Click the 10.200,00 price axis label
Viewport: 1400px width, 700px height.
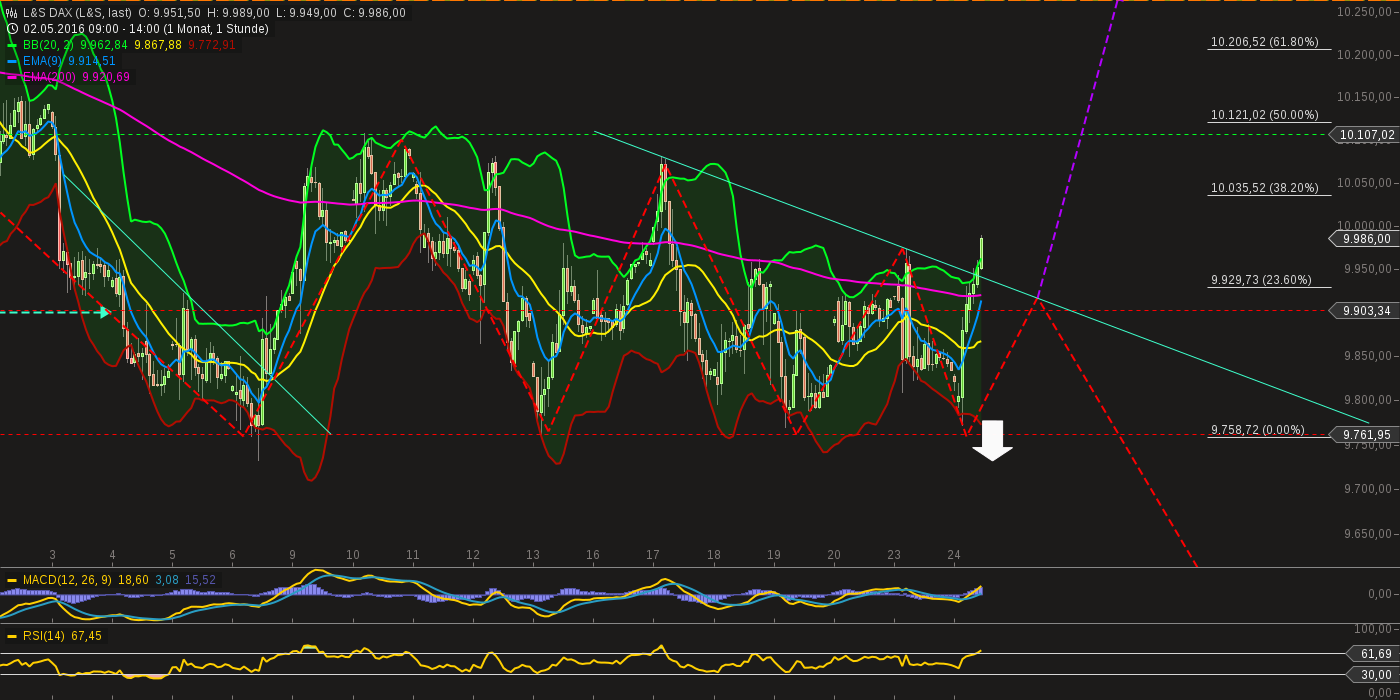pyautogui.click(x=1366, y=54)
